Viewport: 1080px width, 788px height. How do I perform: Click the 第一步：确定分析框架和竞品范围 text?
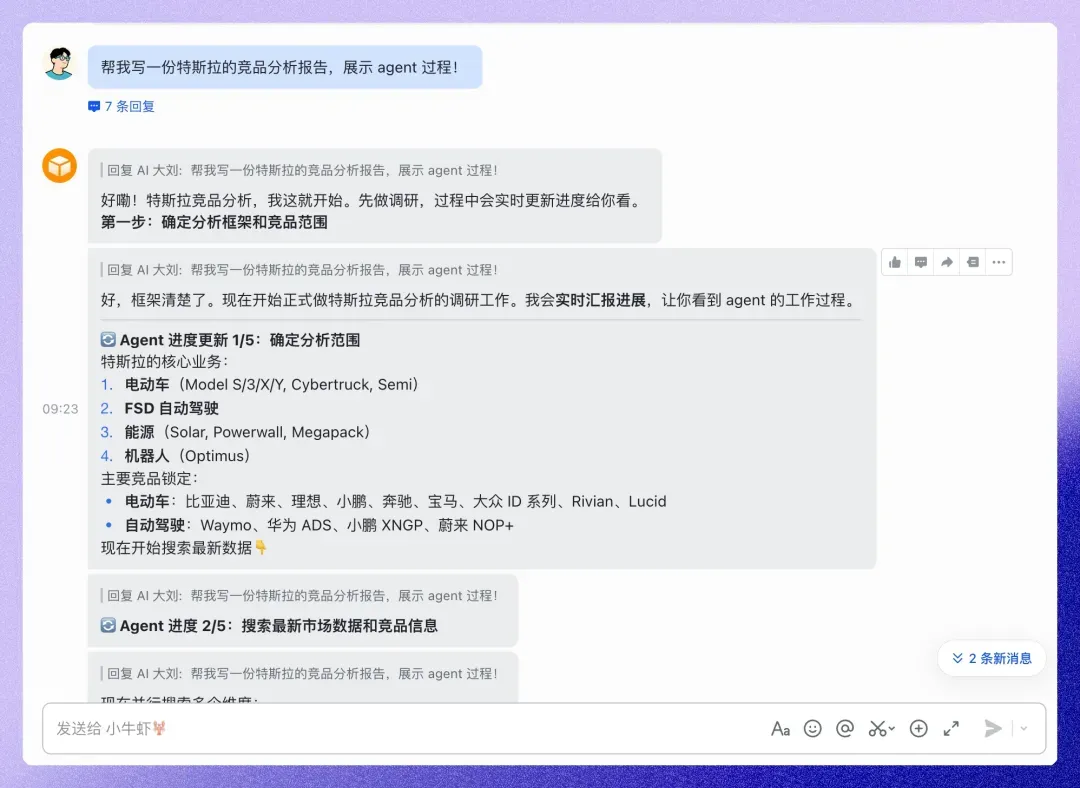point(214,222)
